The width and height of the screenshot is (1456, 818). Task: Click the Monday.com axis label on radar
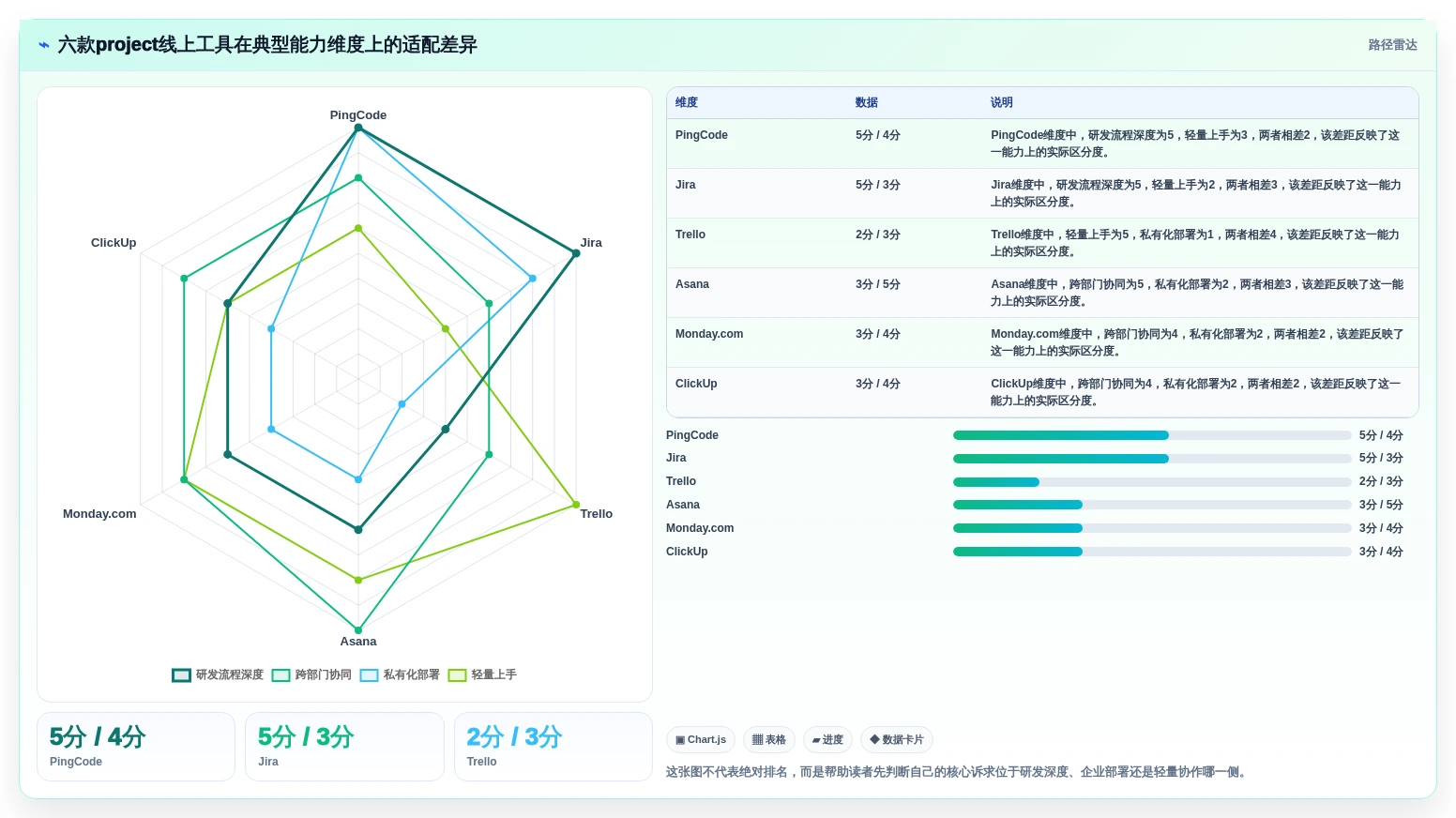pos(99,514)
